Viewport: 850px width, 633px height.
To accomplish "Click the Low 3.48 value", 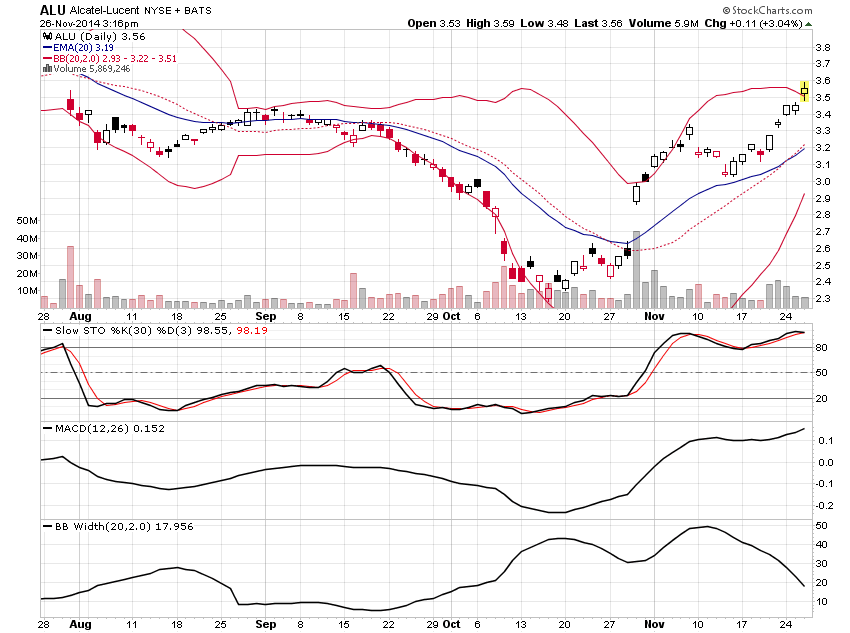I will 544,23.
